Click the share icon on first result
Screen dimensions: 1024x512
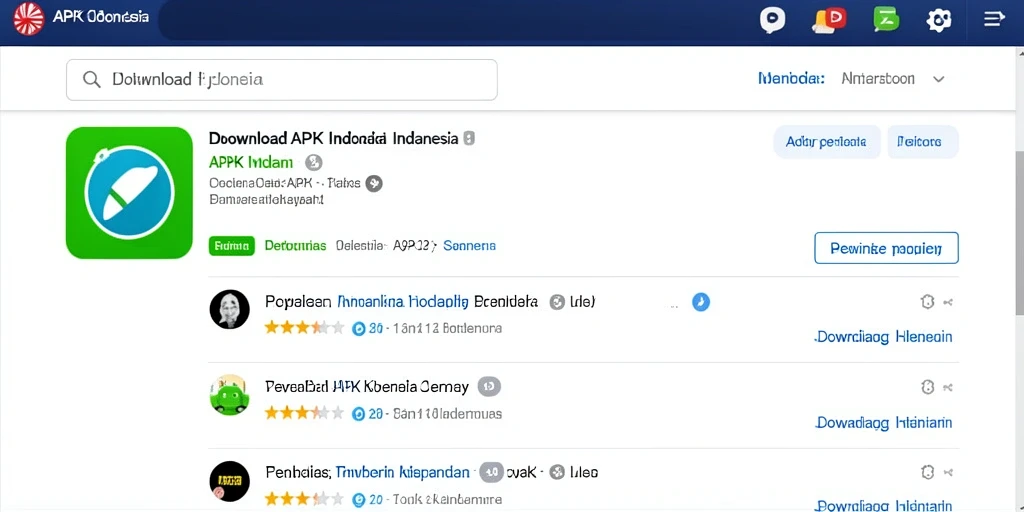coord(948,302)
